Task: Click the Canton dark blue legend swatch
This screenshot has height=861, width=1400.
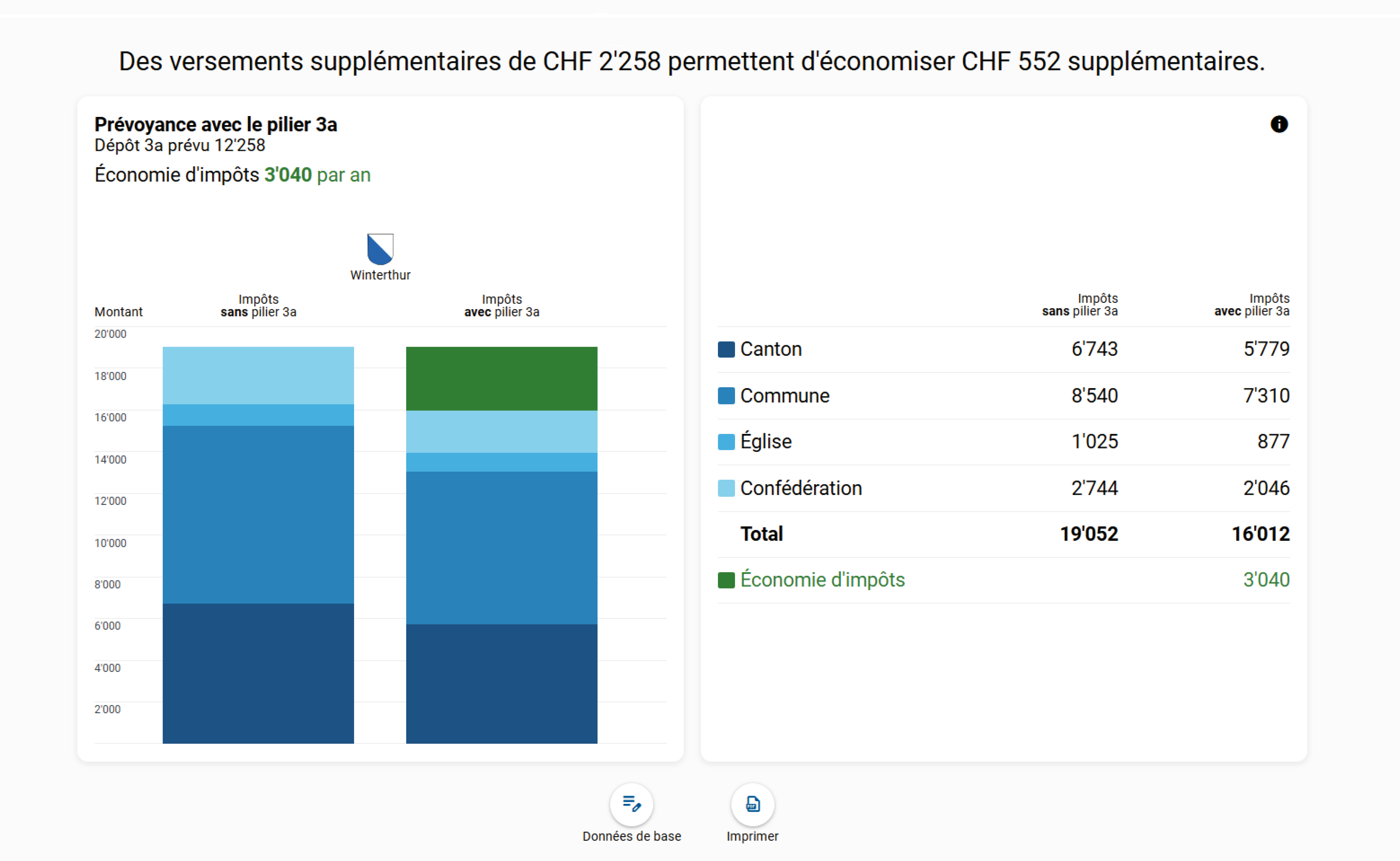Action: click(726, 349)
